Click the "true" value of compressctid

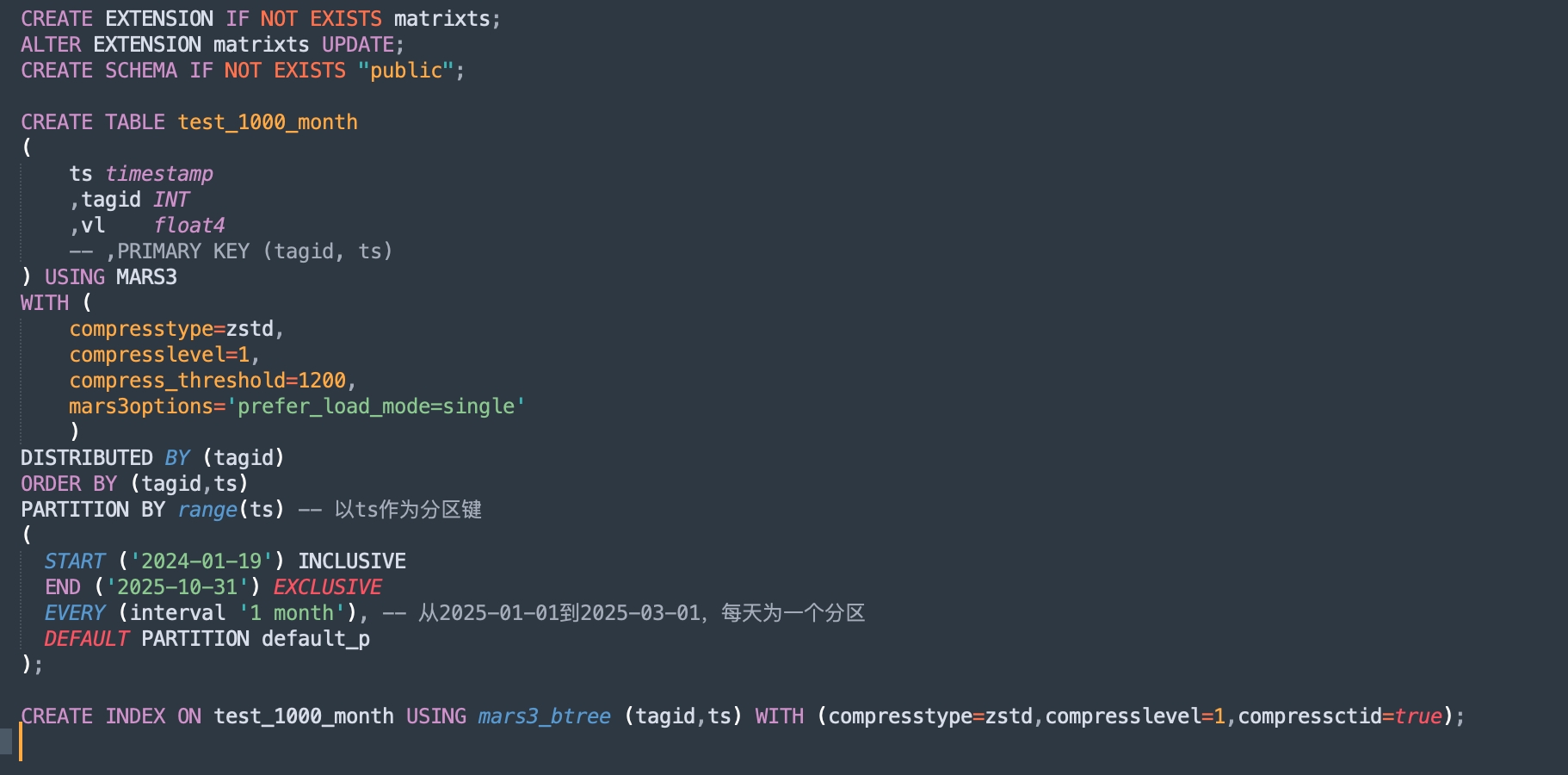click(x=1417, y=716)
